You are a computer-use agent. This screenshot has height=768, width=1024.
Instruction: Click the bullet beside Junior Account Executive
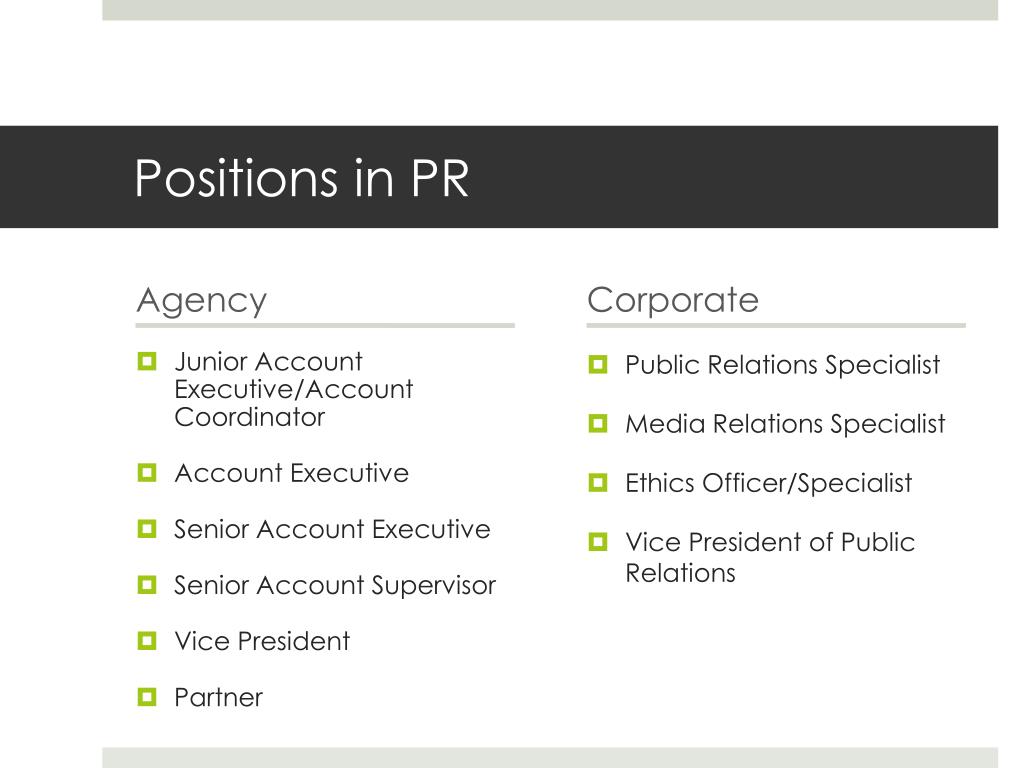(147, 361)
